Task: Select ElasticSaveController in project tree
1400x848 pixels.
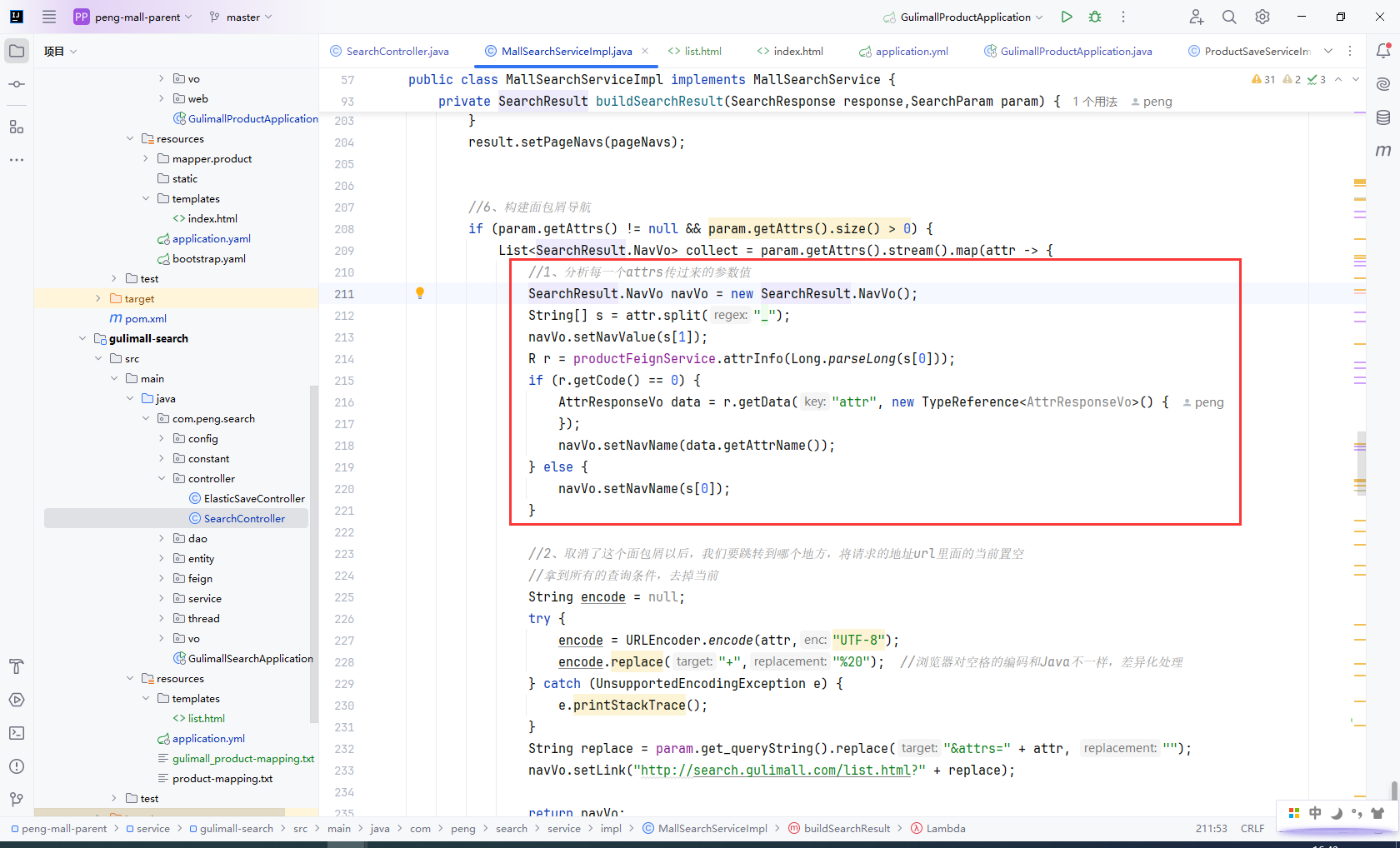Action: 247,498
